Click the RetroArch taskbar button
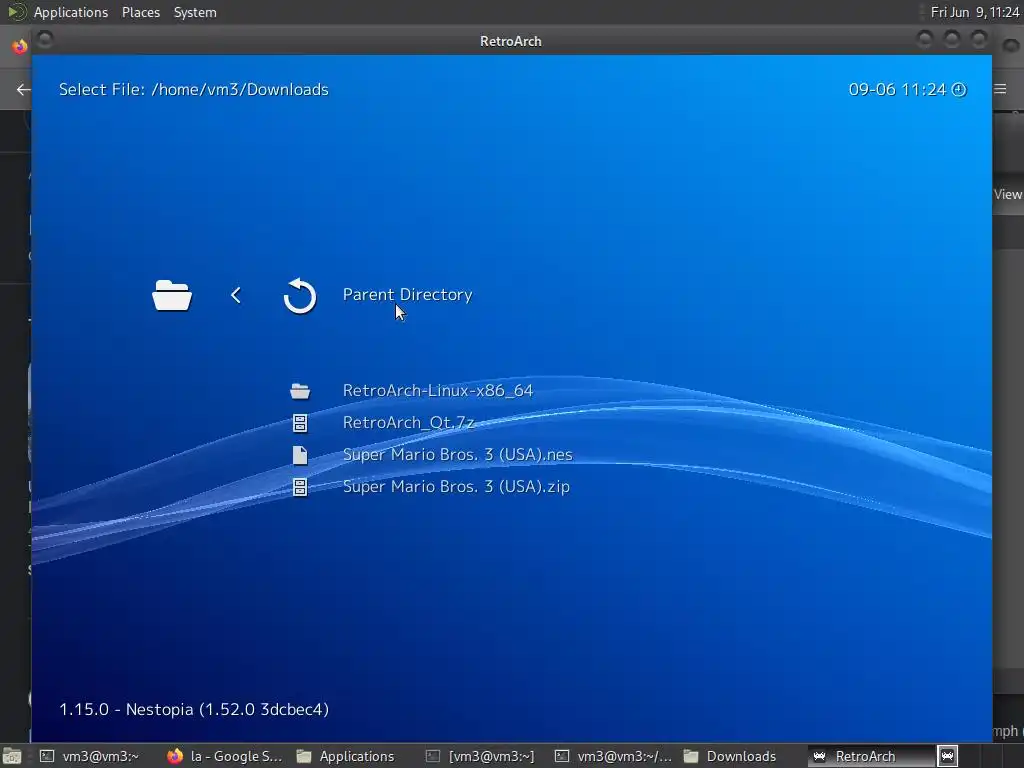 (870, 756)
